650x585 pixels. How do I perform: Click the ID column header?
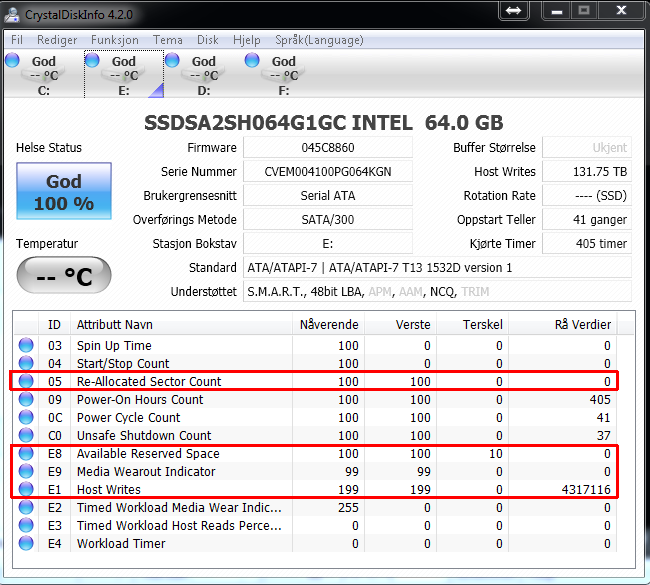[54, 325]
